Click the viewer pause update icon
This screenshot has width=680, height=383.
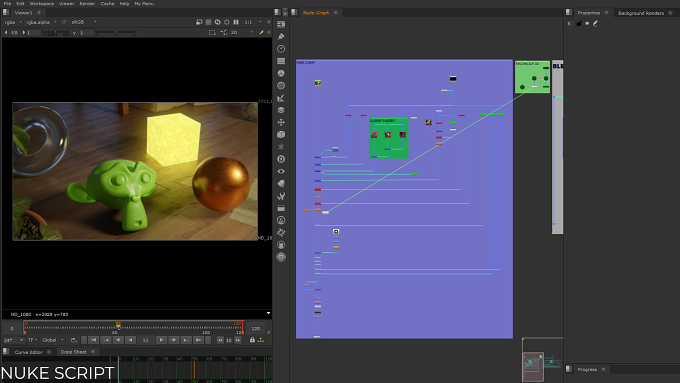tap(236, 22)
